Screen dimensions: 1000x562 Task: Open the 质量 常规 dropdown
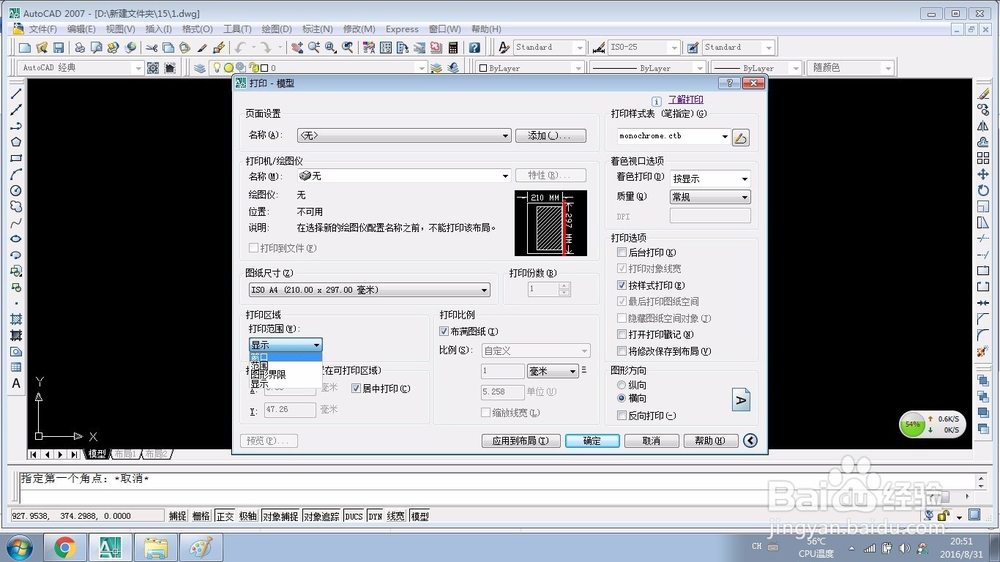[710, 197]
